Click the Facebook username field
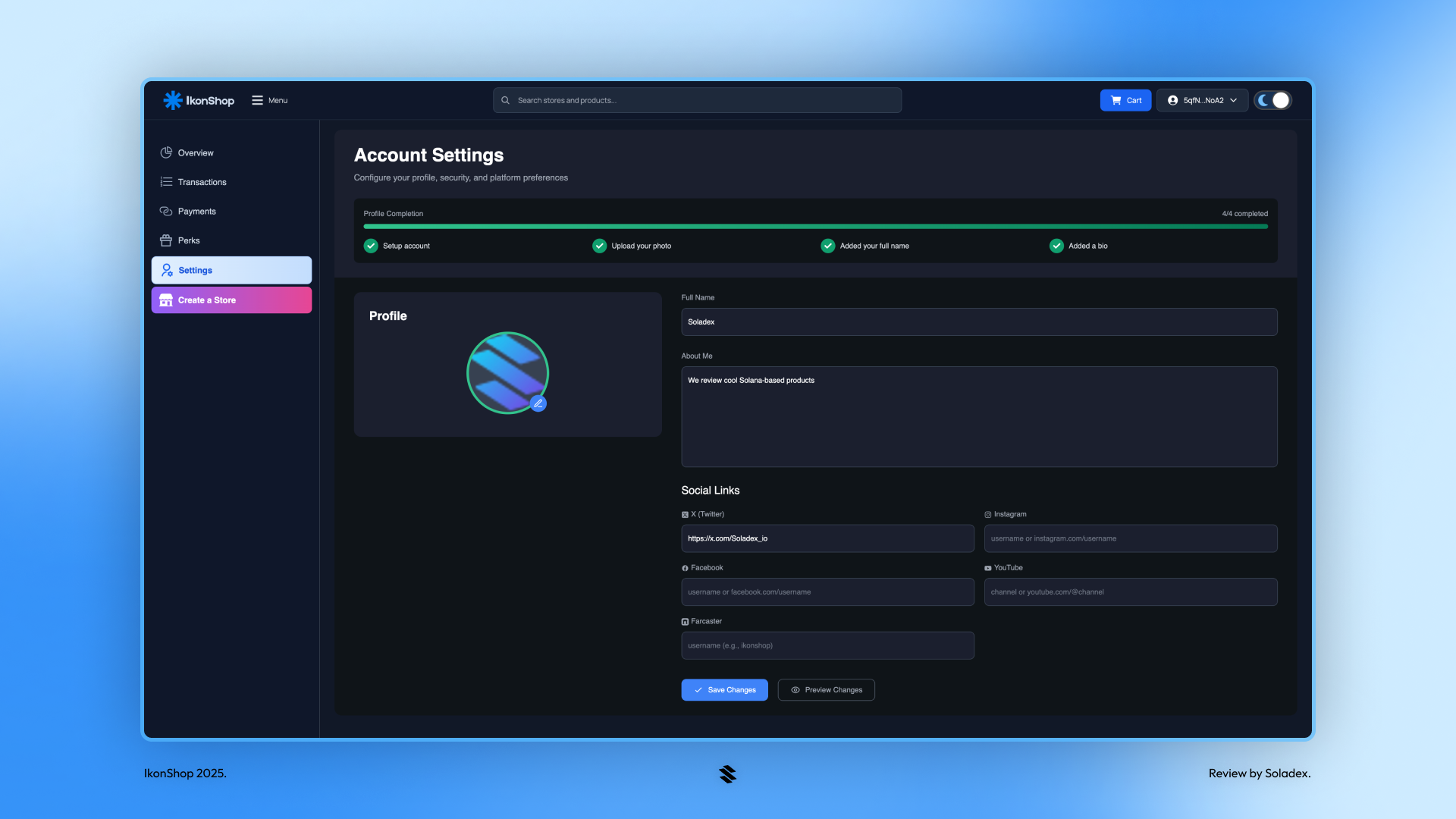This screenshot has width=1456, height=819. coord(827,592)
